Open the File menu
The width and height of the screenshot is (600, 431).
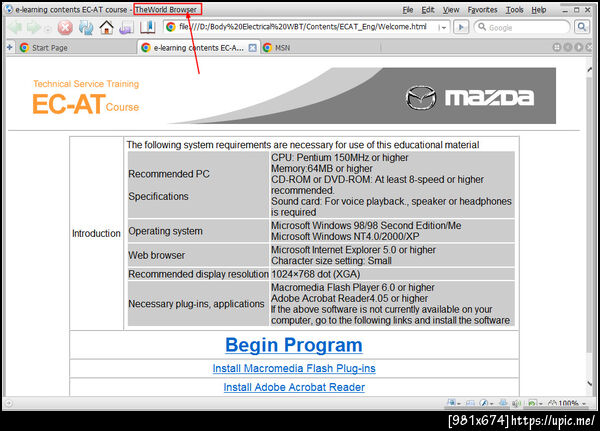[408, 10]
